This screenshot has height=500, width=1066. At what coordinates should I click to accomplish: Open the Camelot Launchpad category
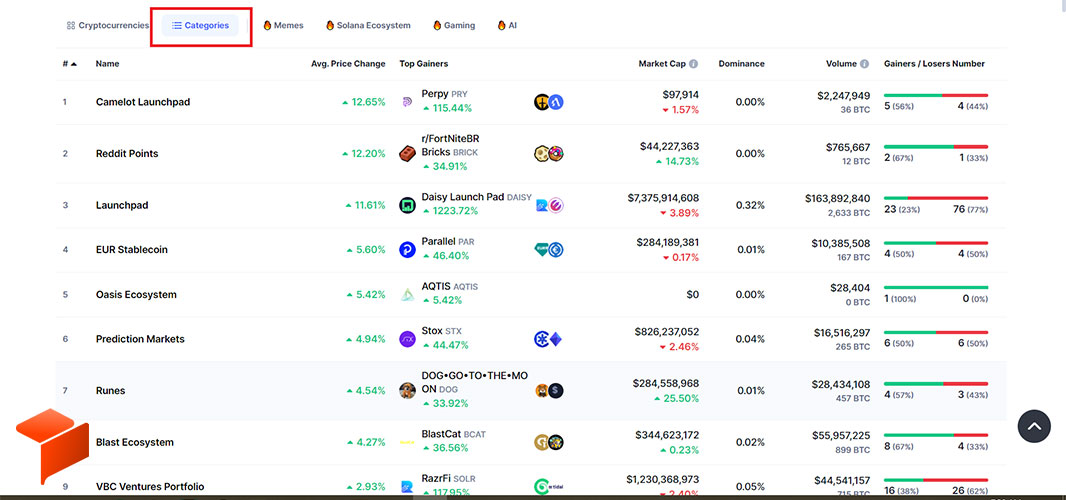pyautogui.click(x=143, y=102)
